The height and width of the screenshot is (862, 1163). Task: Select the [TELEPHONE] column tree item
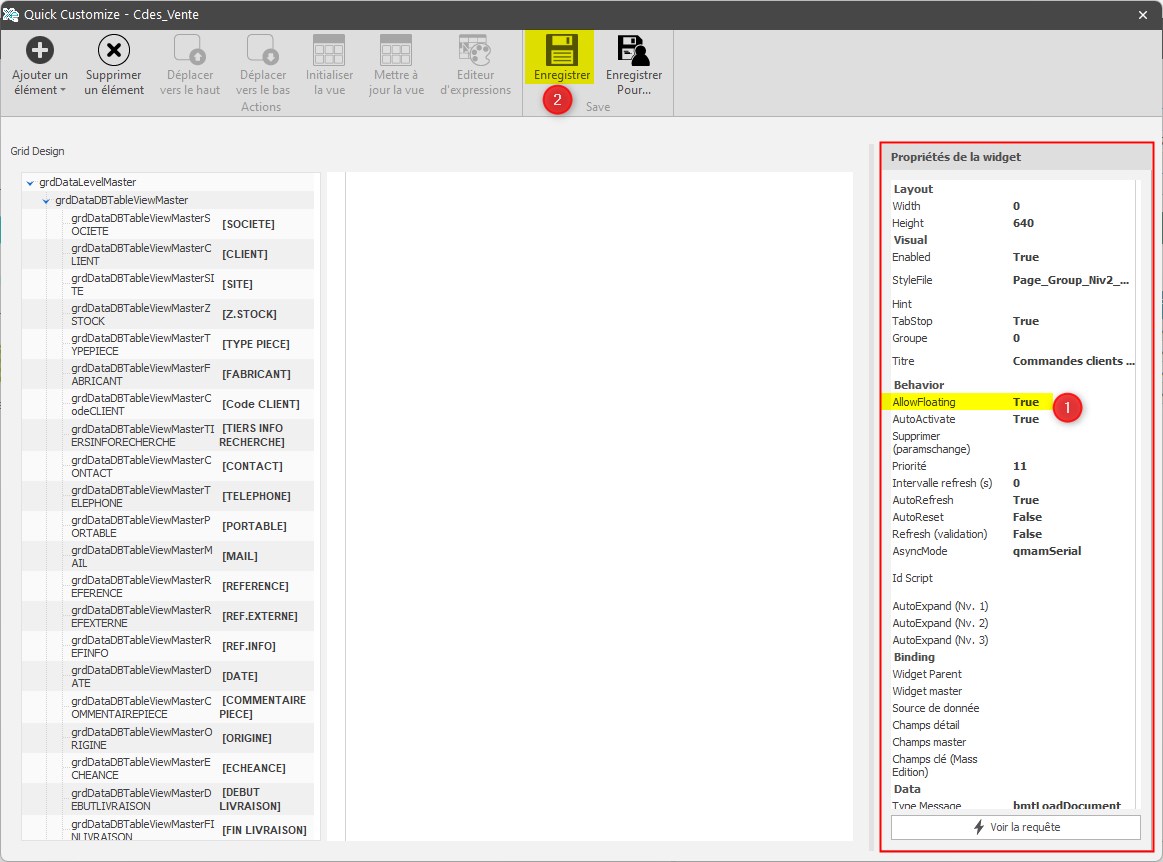click(256, 496)
